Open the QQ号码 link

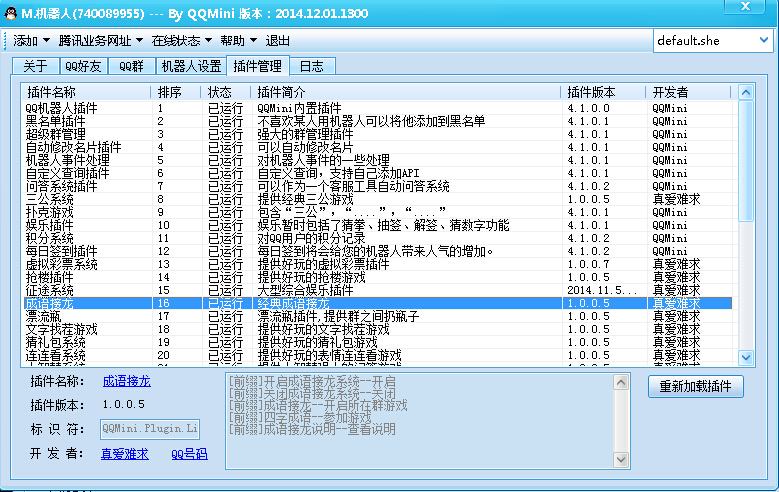(189, 454)
